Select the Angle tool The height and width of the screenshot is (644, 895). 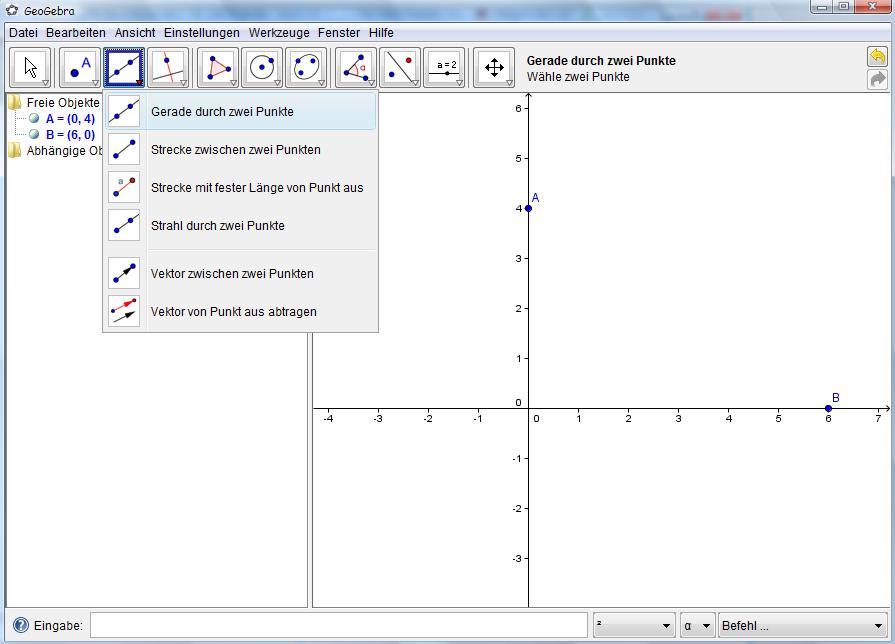356,68
